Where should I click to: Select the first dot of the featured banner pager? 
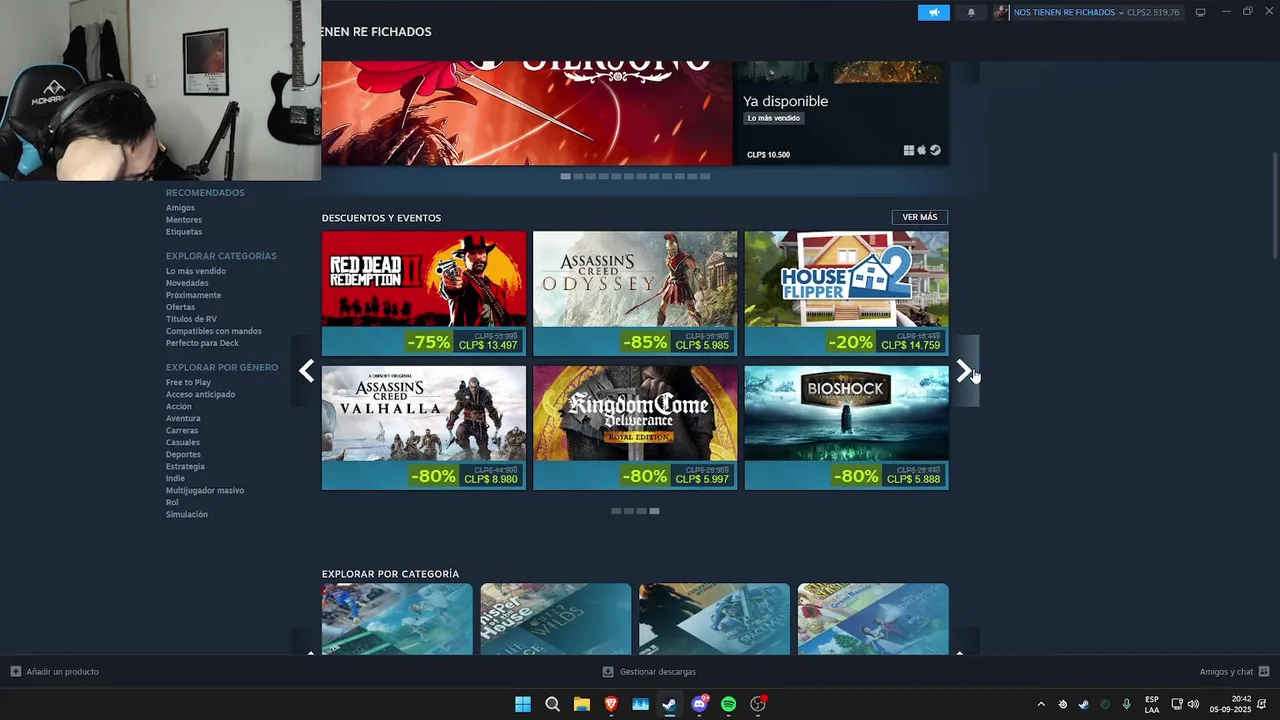click(565, 176)
